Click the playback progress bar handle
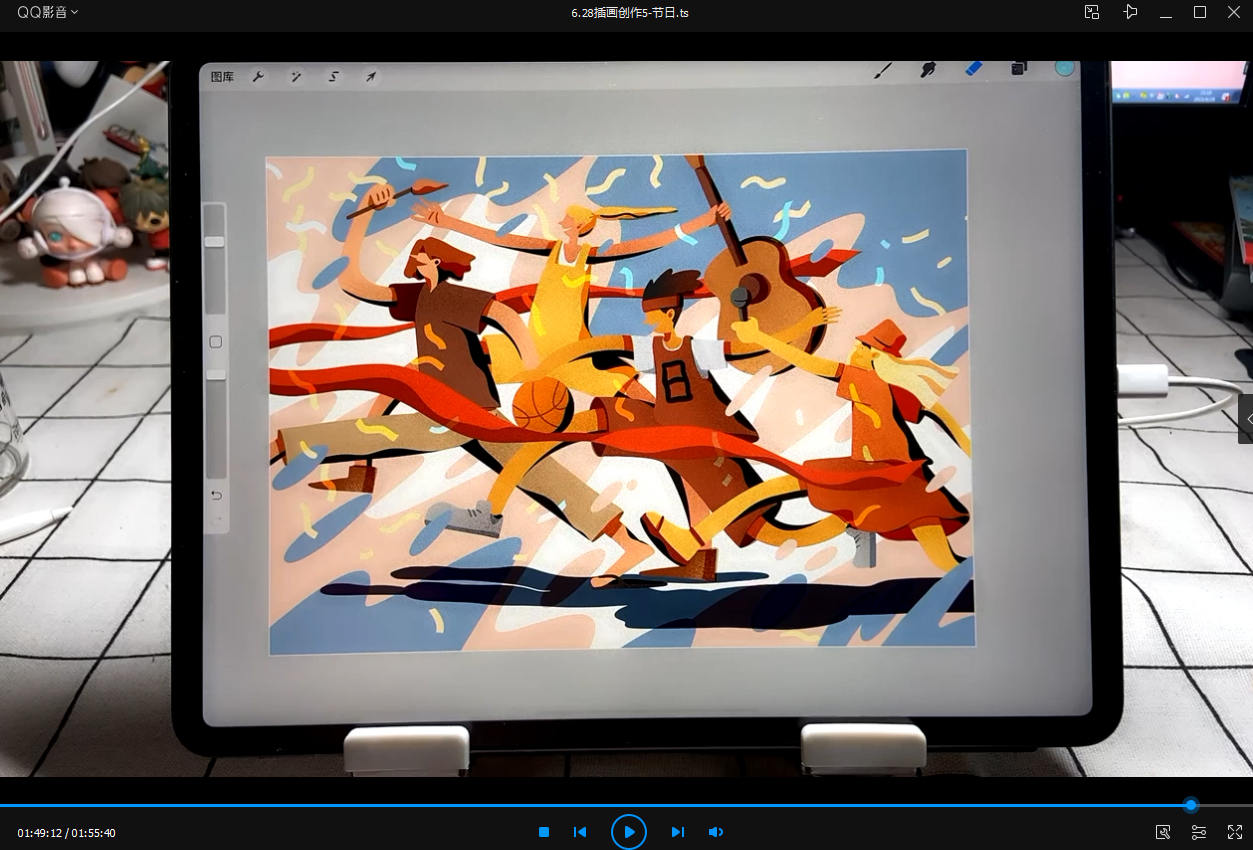This screenshot has height=850, width=1253. [x=1190, y=805]
